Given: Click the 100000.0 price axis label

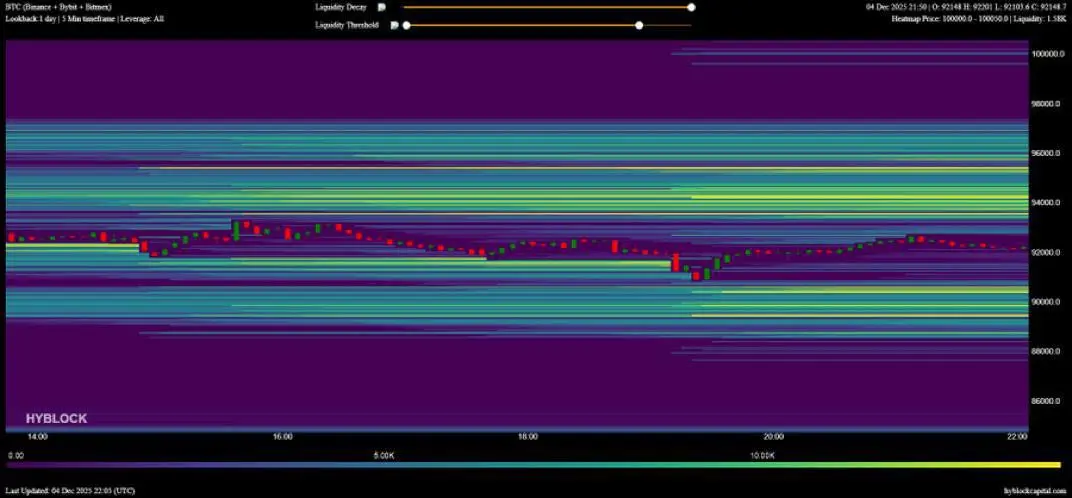Looking at the screenshot, I should tap(1048, 54).
